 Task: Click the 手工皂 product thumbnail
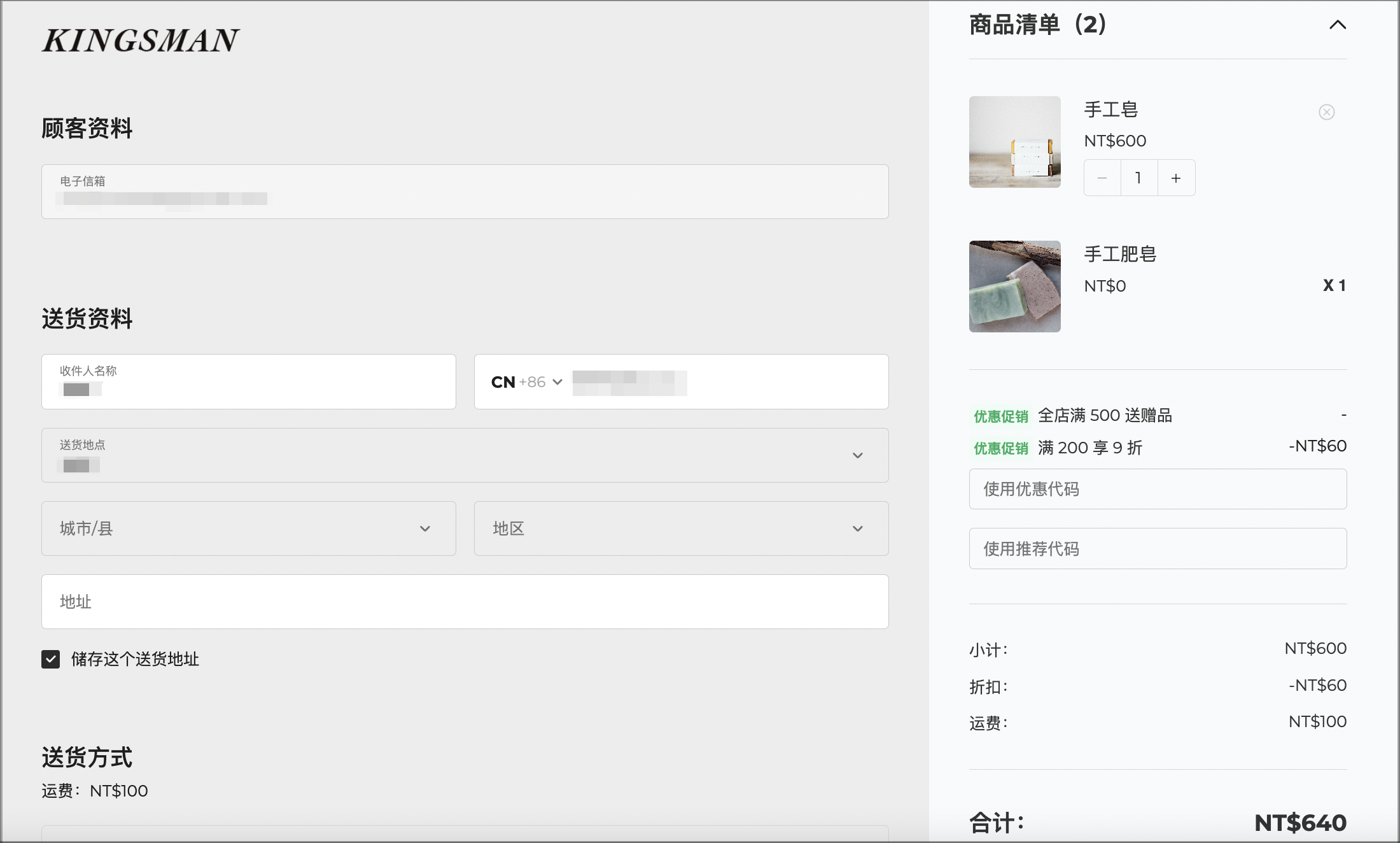click(1014, 142)
